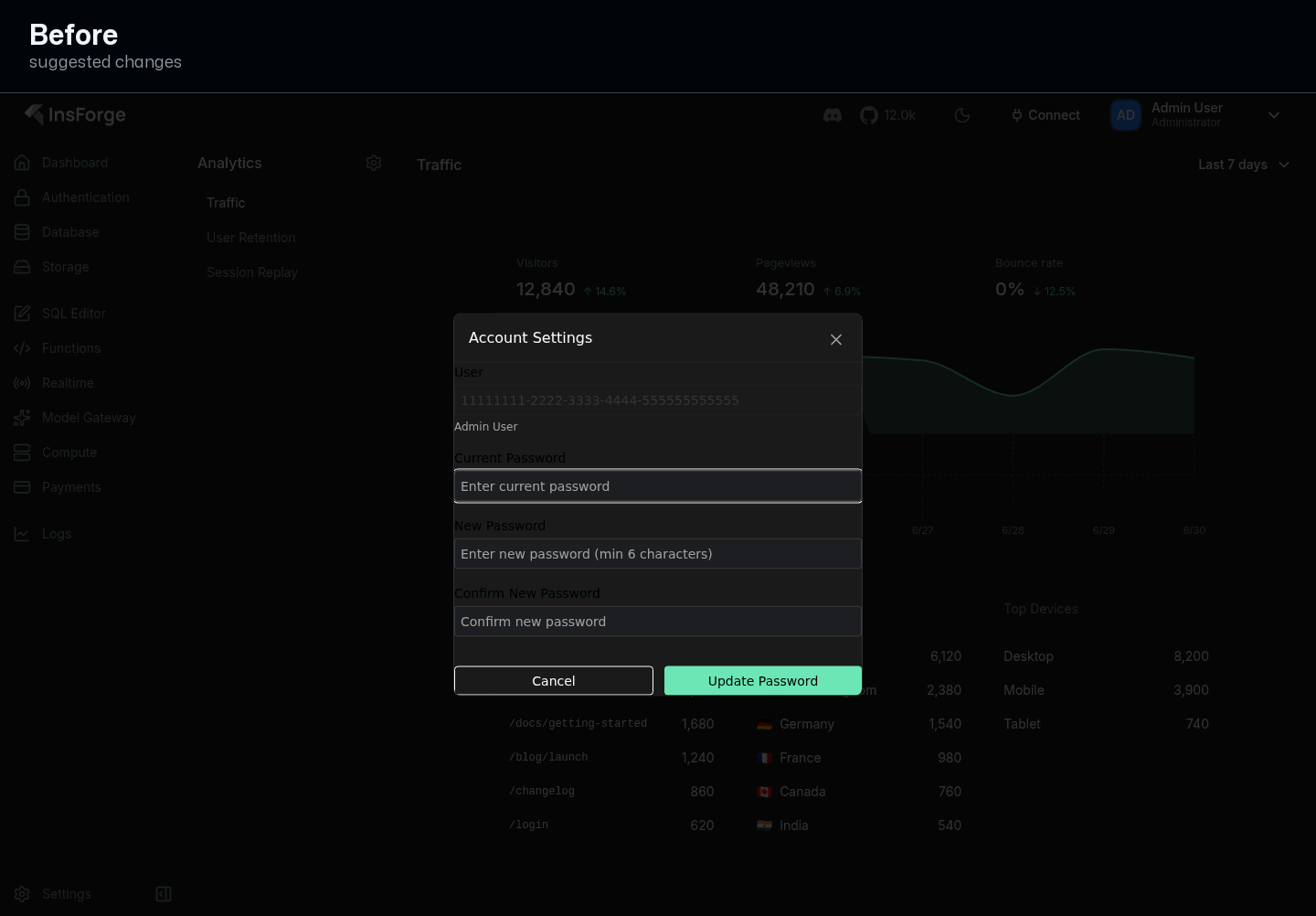1316x916 pixels.
Task: Click the Authentication label
Action: click(x=86, y=197)
